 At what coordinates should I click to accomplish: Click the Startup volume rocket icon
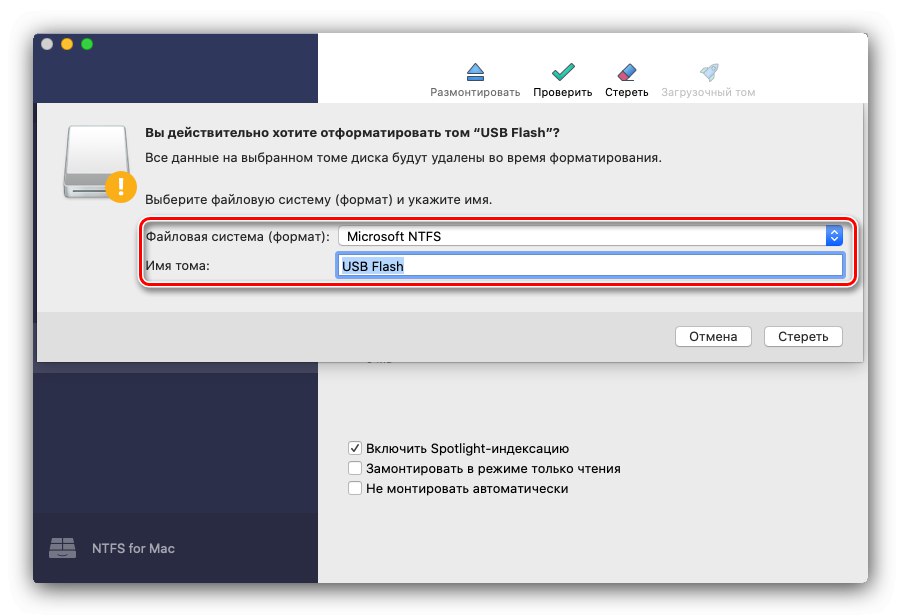pos(709,72)
